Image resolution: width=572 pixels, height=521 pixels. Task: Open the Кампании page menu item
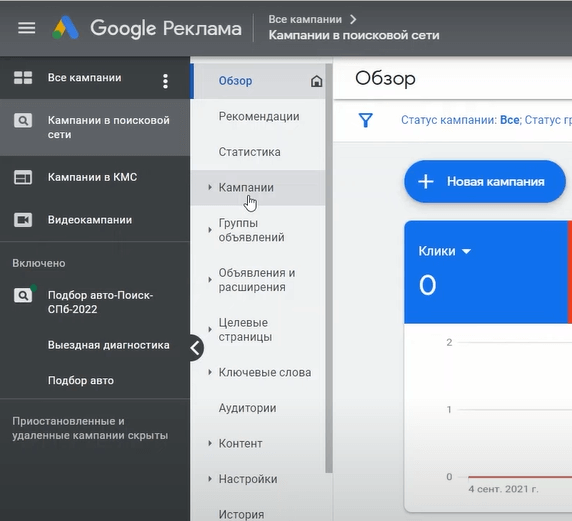[x=258, y=187]
